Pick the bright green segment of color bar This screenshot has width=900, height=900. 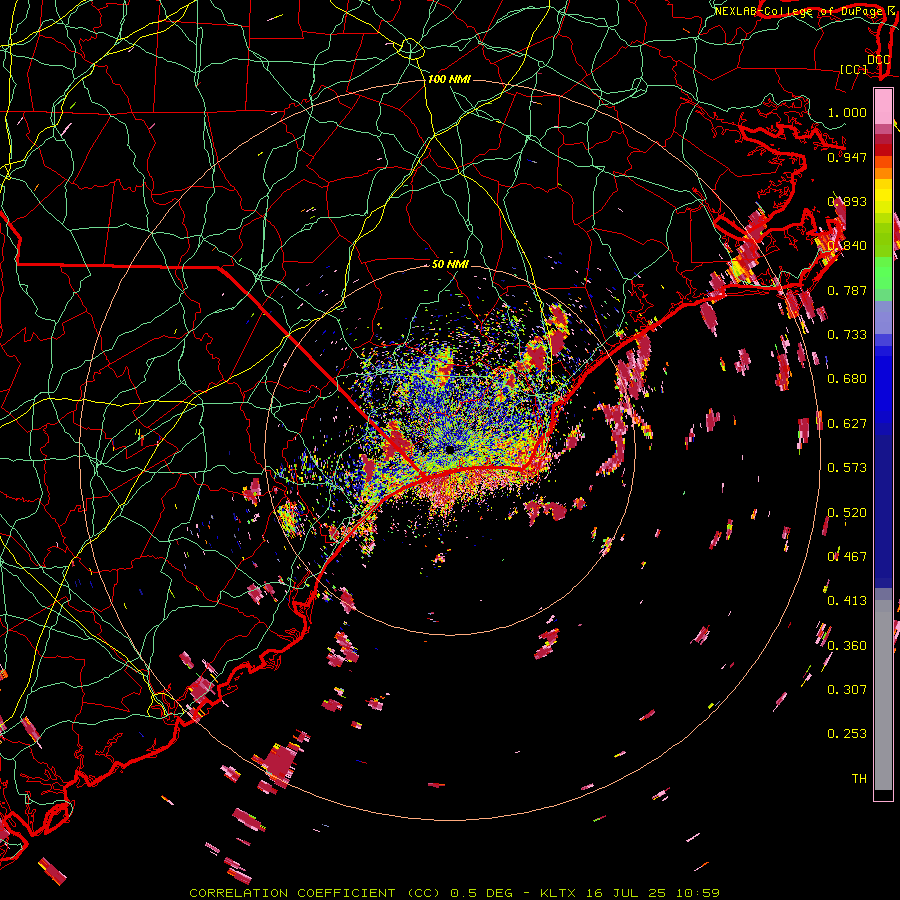883,273
